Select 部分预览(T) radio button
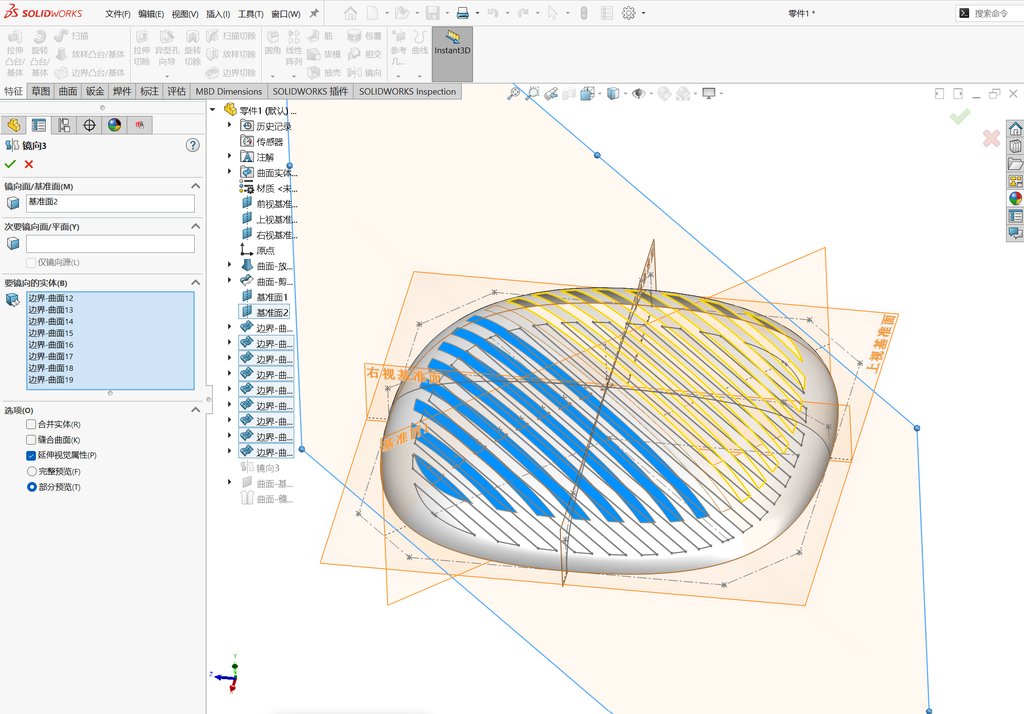 point(31,487)
